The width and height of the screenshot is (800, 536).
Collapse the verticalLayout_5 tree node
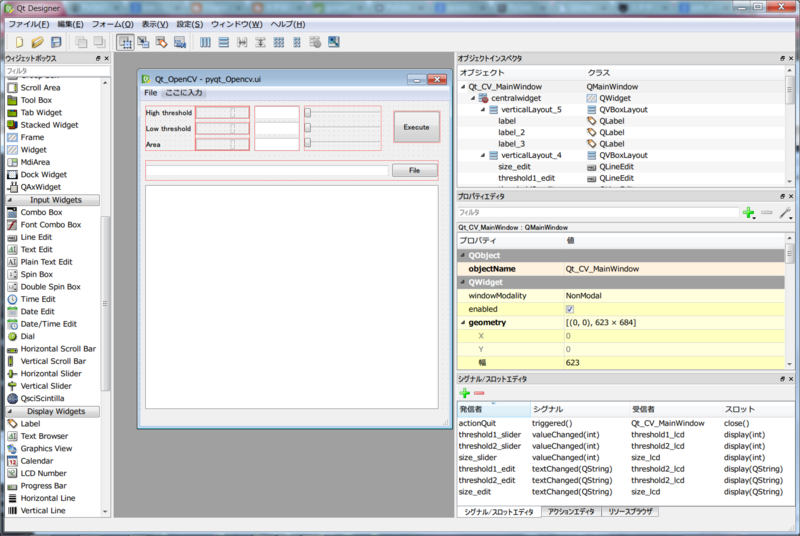pos(483,110)
